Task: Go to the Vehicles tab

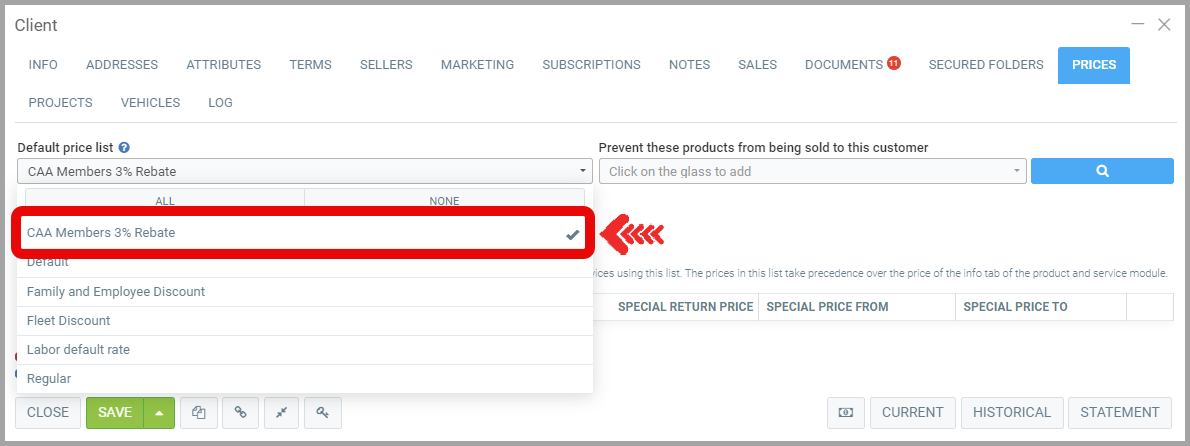Action: pyautogui.click(x=150, y=102)
